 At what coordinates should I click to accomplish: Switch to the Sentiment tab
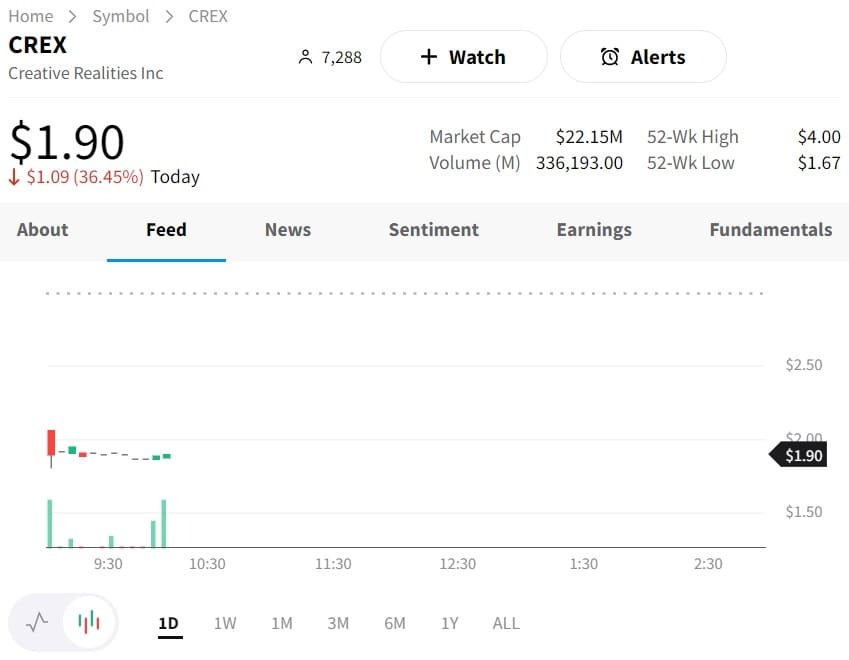(433, 230)
